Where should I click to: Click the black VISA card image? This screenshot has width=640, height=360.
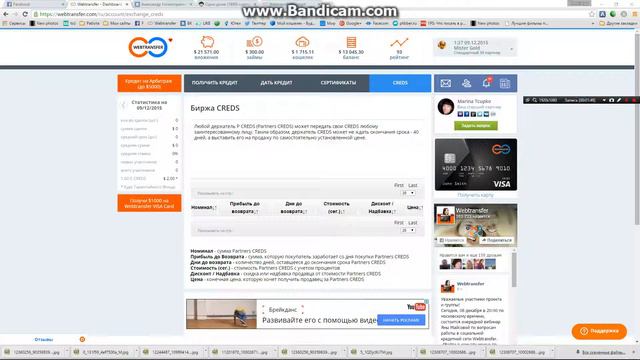click(476, 164)
